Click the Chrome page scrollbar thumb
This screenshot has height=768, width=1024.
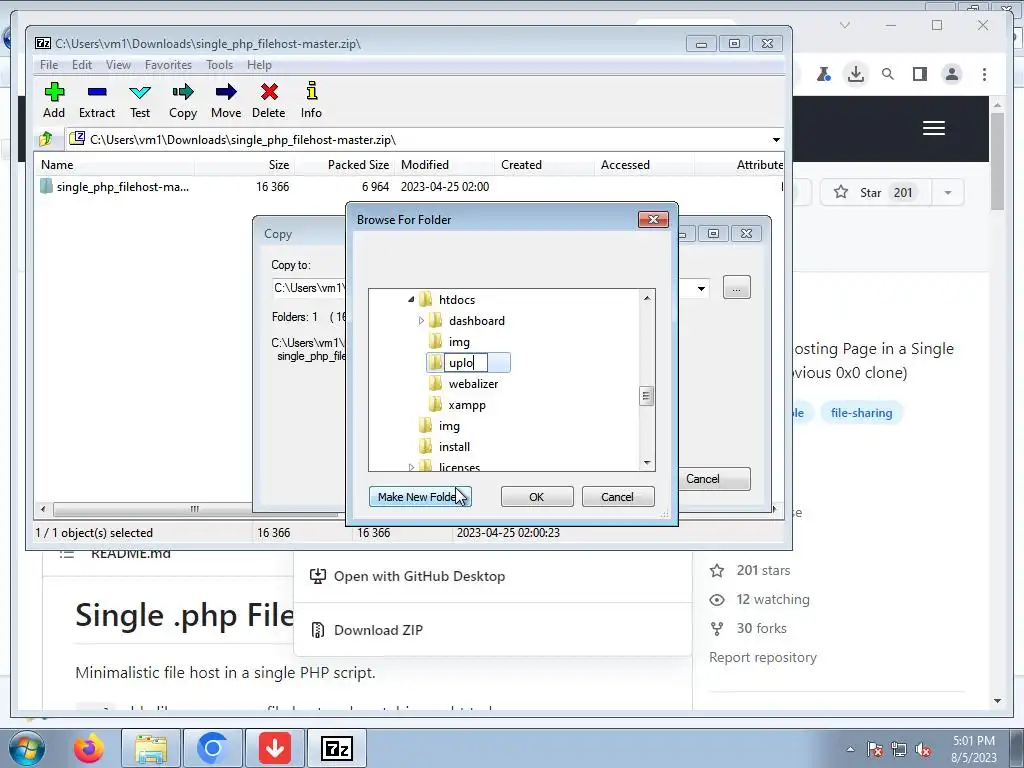tap(997, 161)
